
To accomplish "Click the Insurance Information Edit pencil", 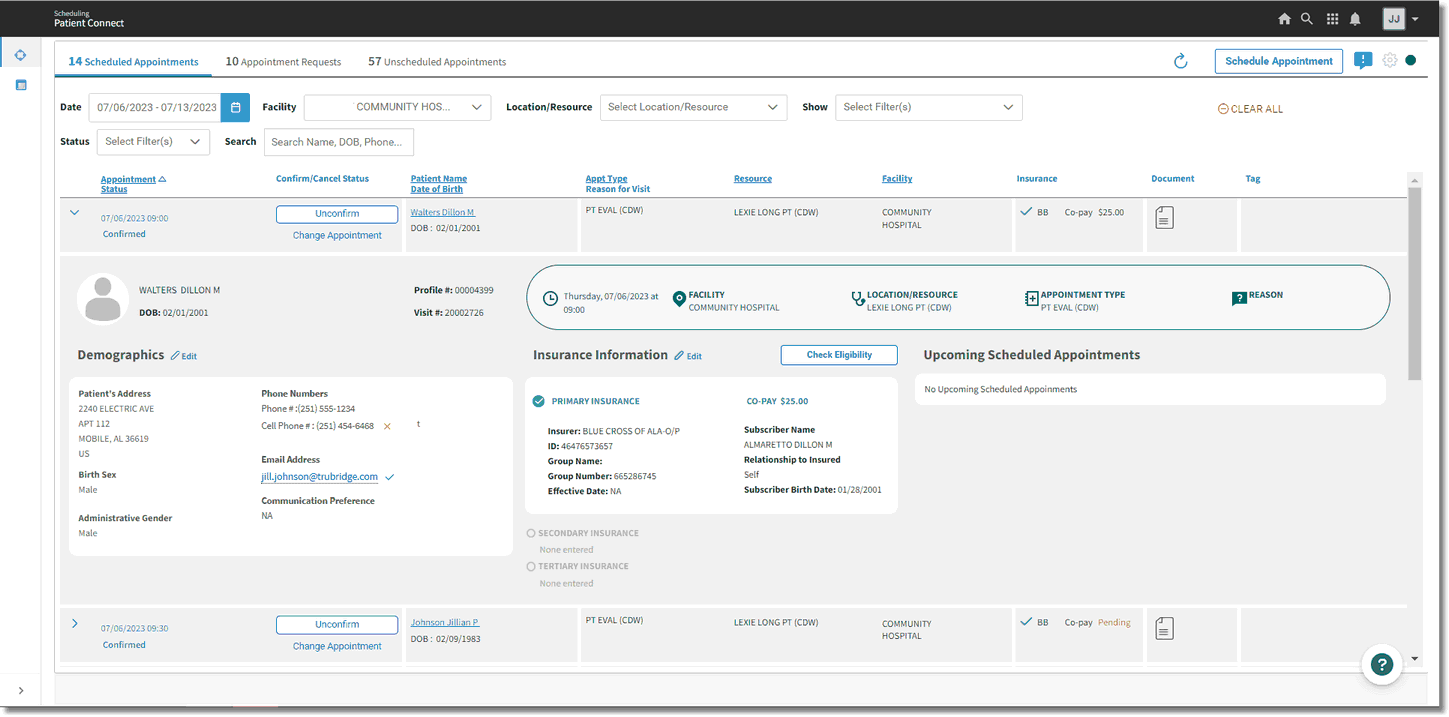I will (688, 356).
